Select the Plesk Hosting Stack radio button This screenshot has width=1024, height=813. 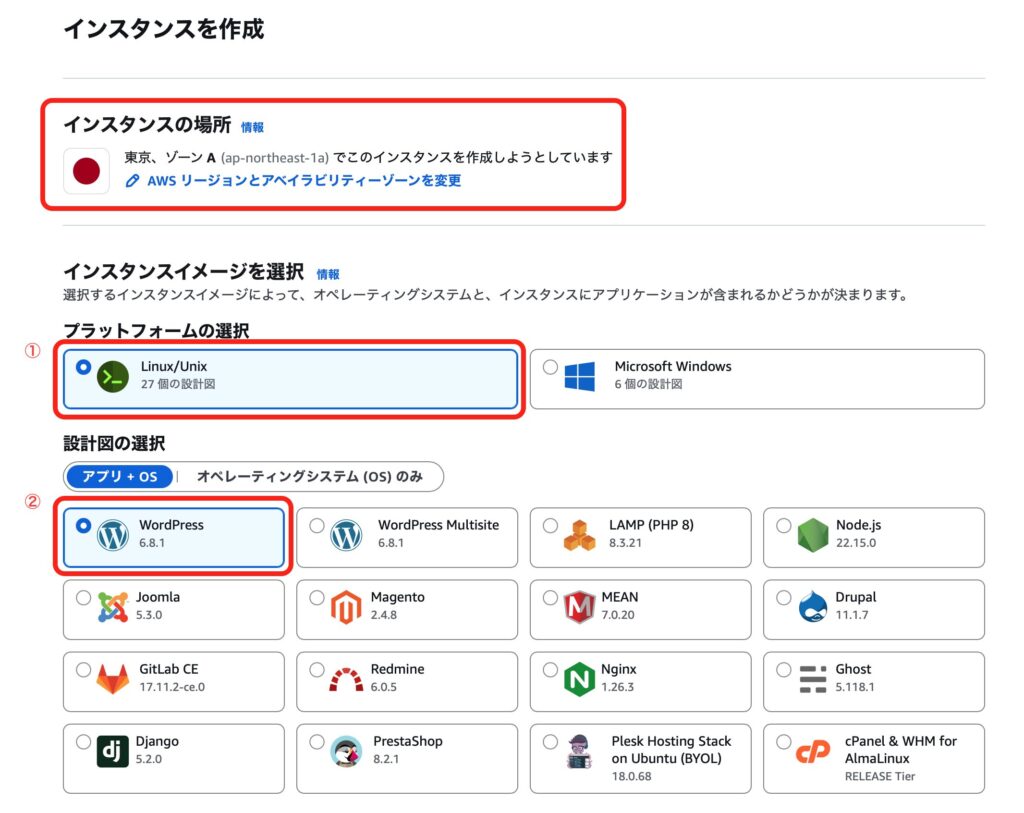[x=551, y=742]
